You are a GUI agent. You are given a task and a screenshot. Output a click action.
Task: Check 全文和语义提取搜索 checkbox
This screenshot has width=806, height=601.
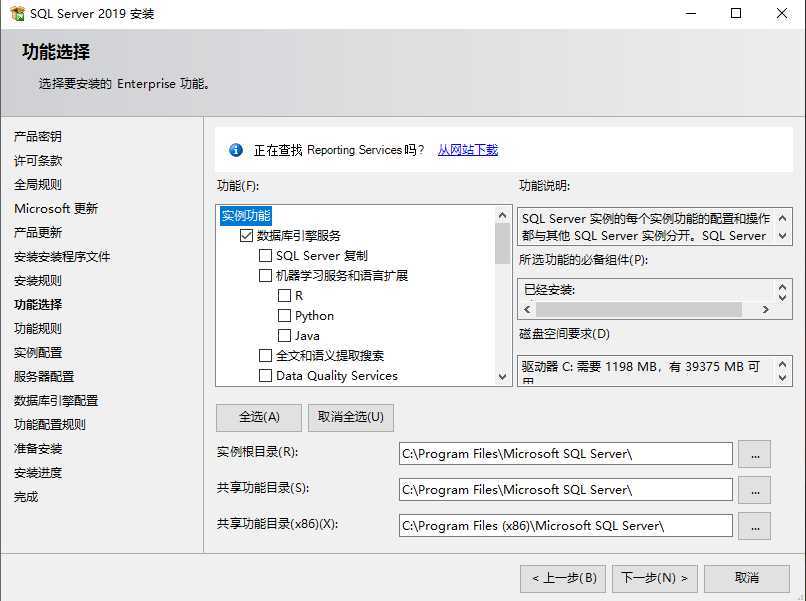(265, 356)
